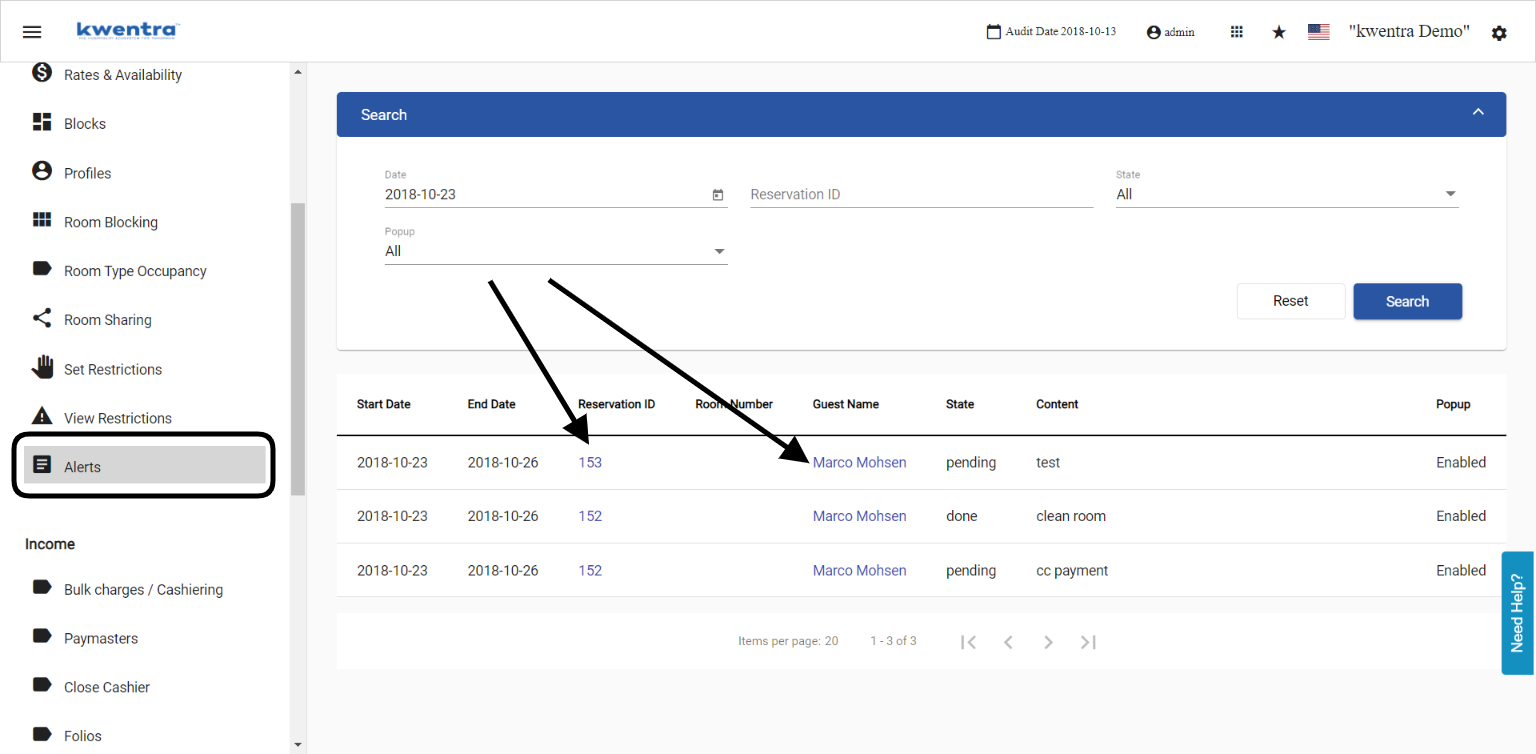Image resolution: width=1536 pixels, height=754 pixels.
Task: Click the "kwentra Demo" property name
Action: pos(1409,31)
